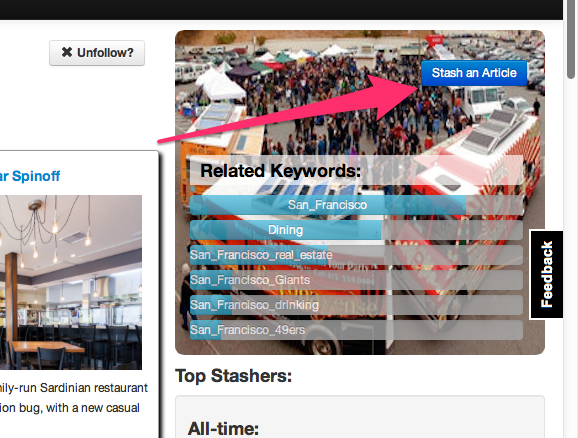Viewport: 578px width, 438px height.
Task: Open the San_Francisco_Giants keyword
Action: [356, 280]
